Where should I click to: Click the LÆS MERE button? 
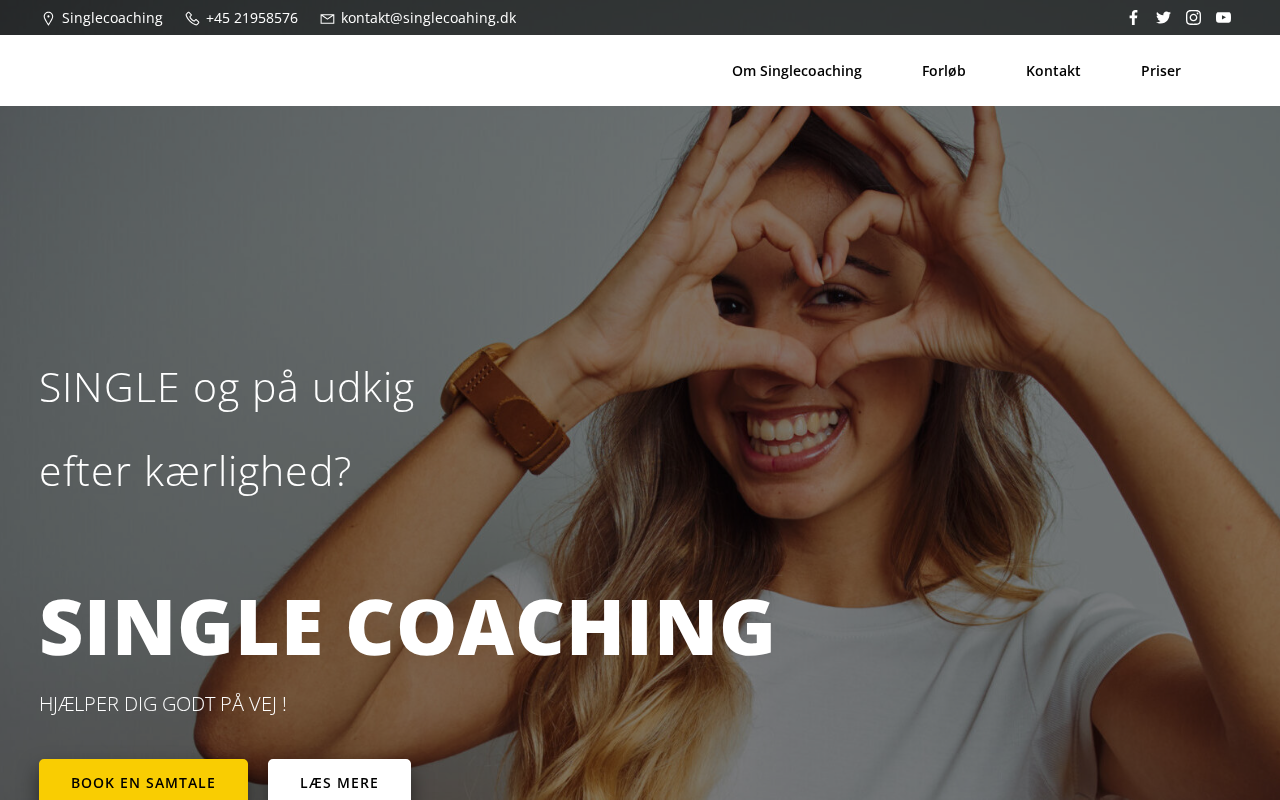[339, 781]
